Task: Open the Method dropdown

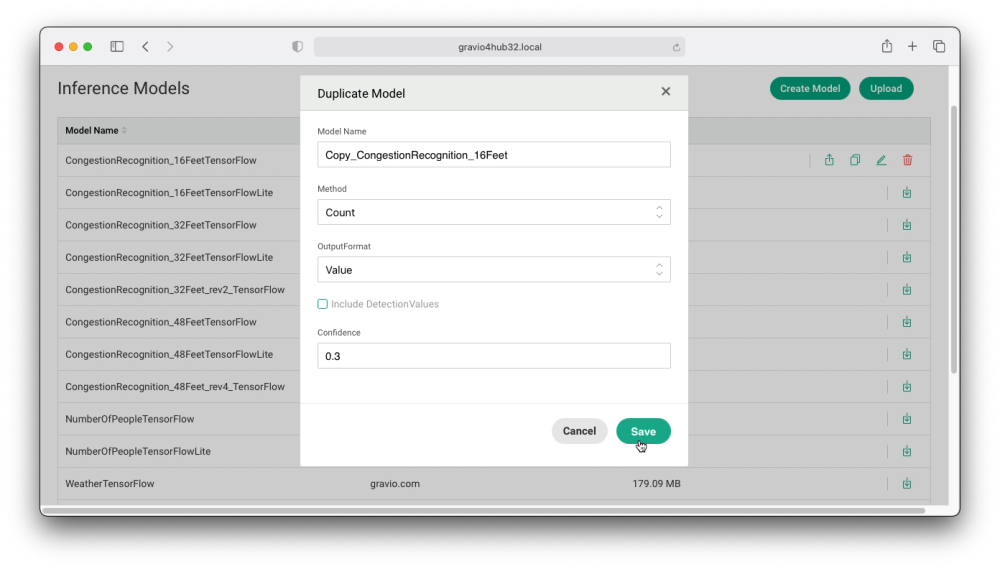Action: point(494,212)
